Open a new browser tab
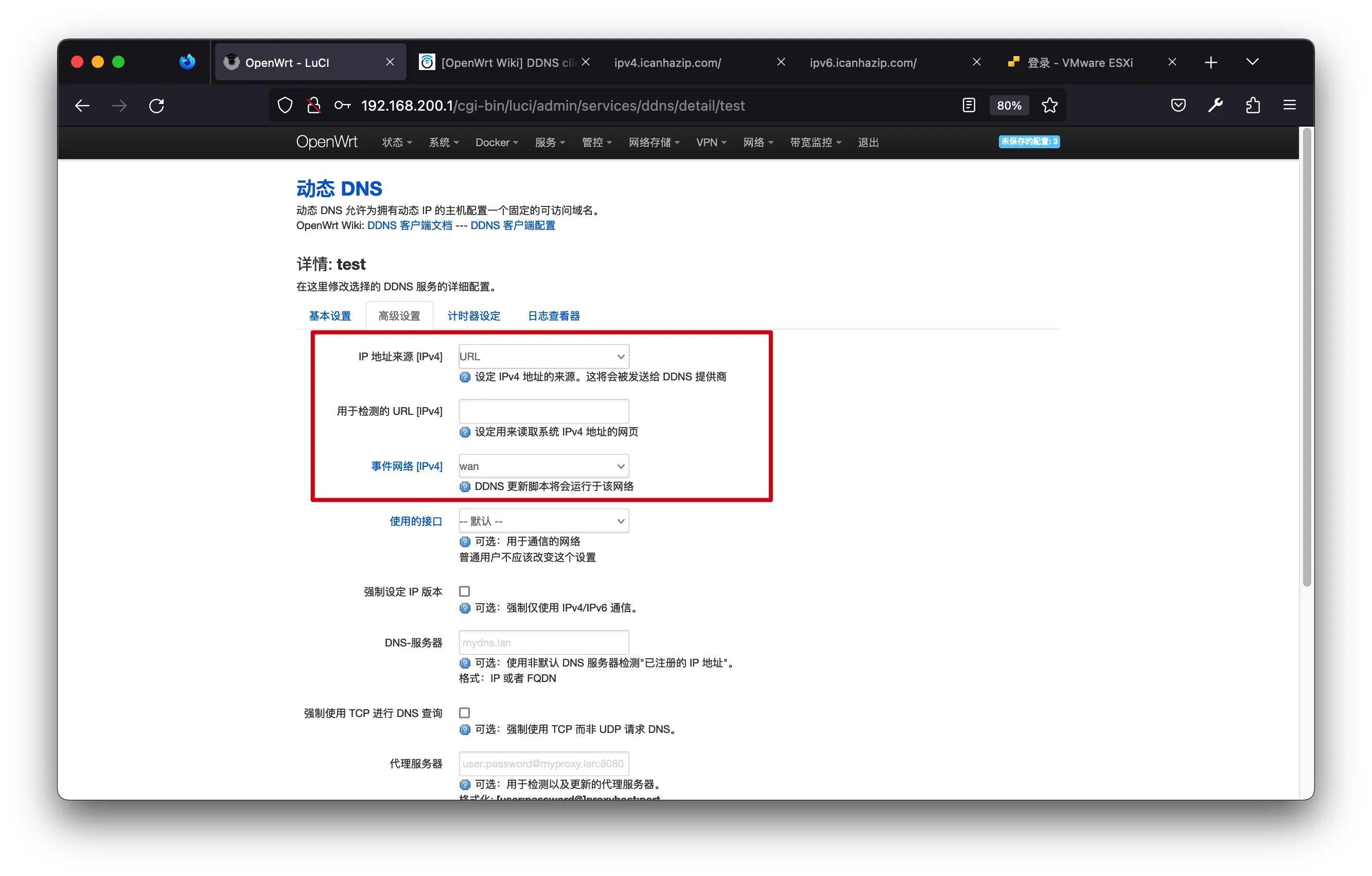This screenshot has width=1372, height=876. point(1211,62)
